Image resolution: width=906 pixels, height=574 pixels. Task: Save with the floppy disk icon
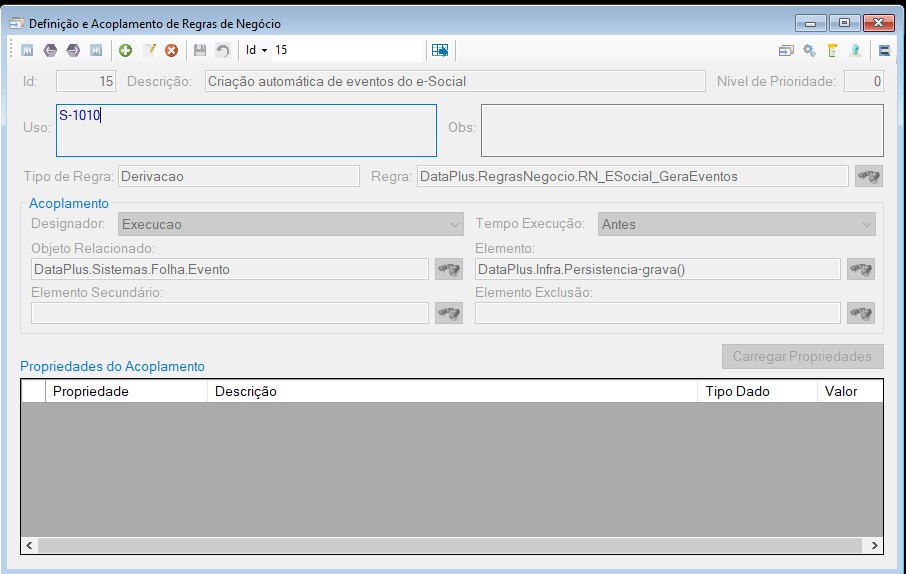(200, 50)
